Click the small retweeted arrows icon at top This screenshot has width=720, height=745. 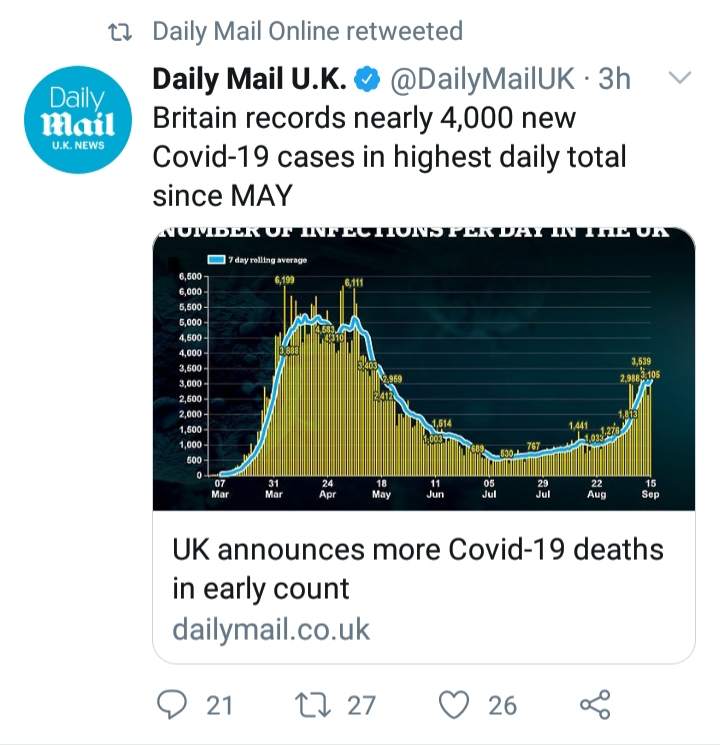pos(122,32)
